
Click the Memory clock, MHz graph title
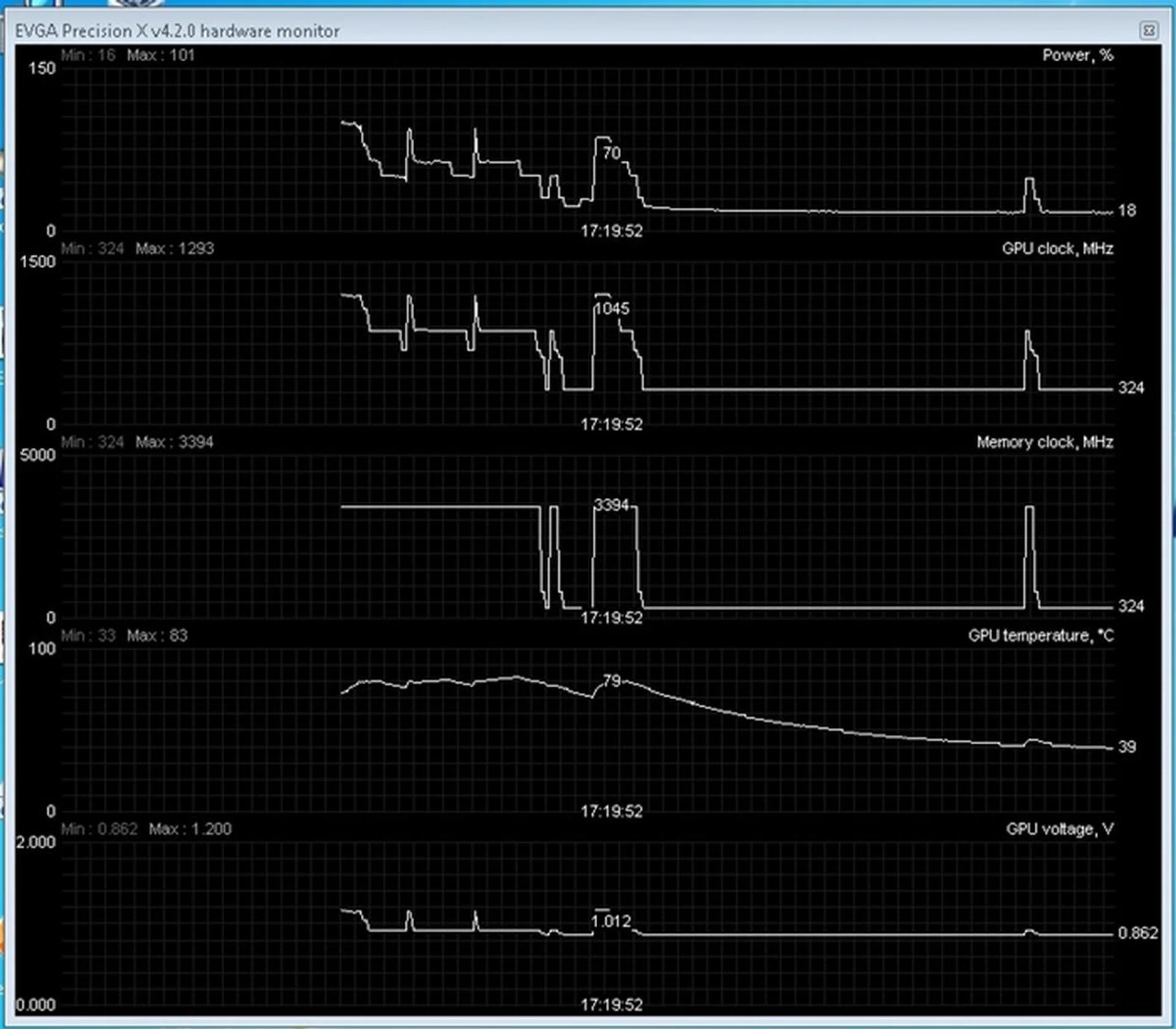pos(1044,442)
